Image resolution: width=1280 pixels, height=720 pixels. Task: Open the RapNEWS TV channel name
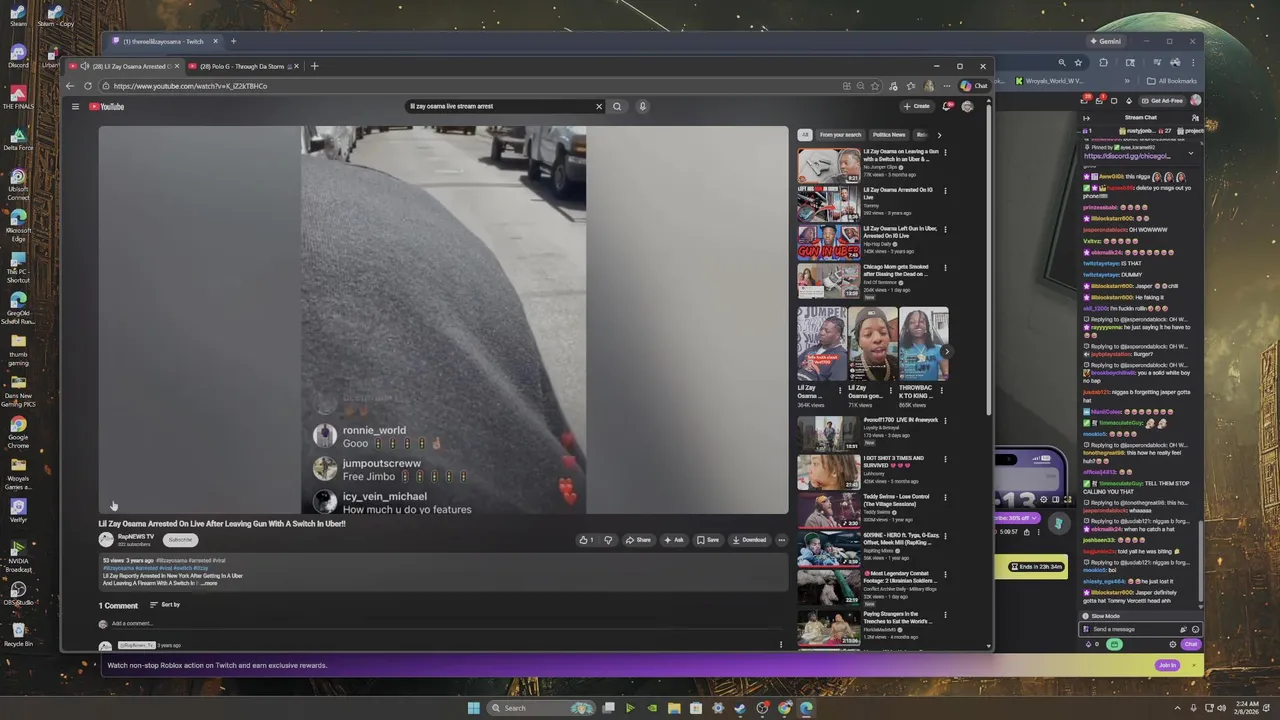[136, 537]
